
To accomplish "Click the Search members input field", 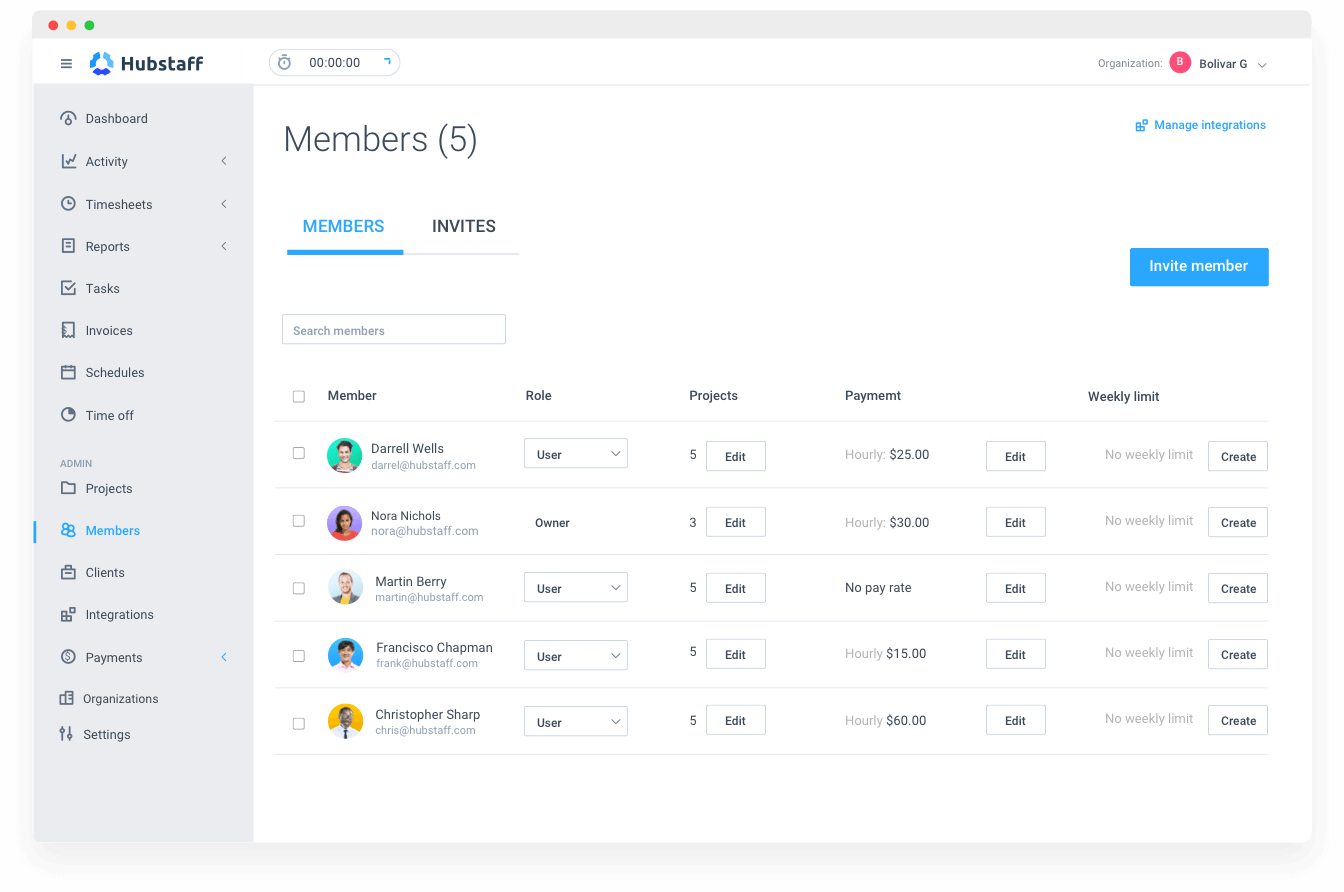I will pyautogui.click(x=393, y=329).
